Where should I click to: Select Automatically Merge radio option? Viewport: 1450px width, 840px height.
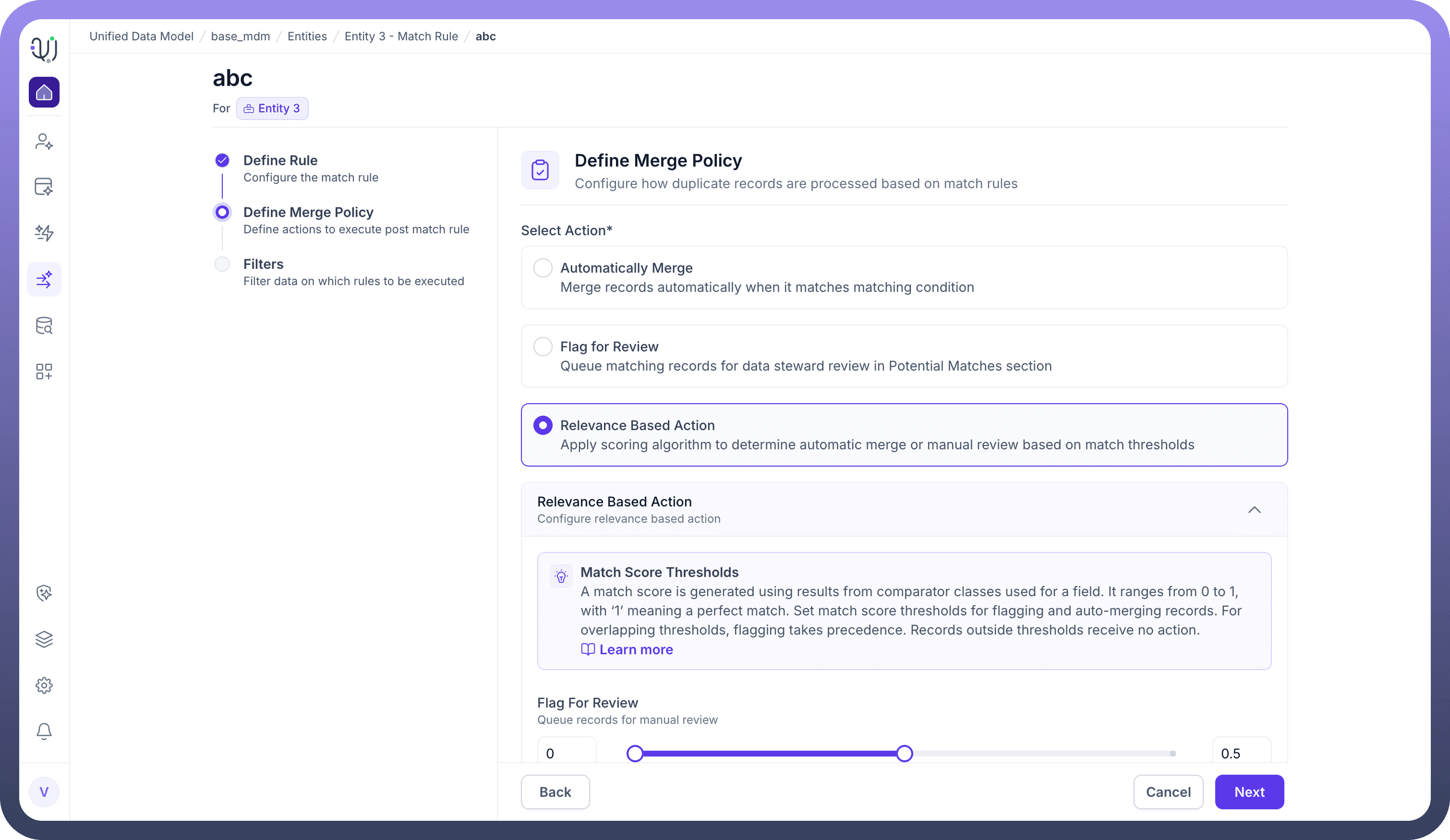point(543,268)
